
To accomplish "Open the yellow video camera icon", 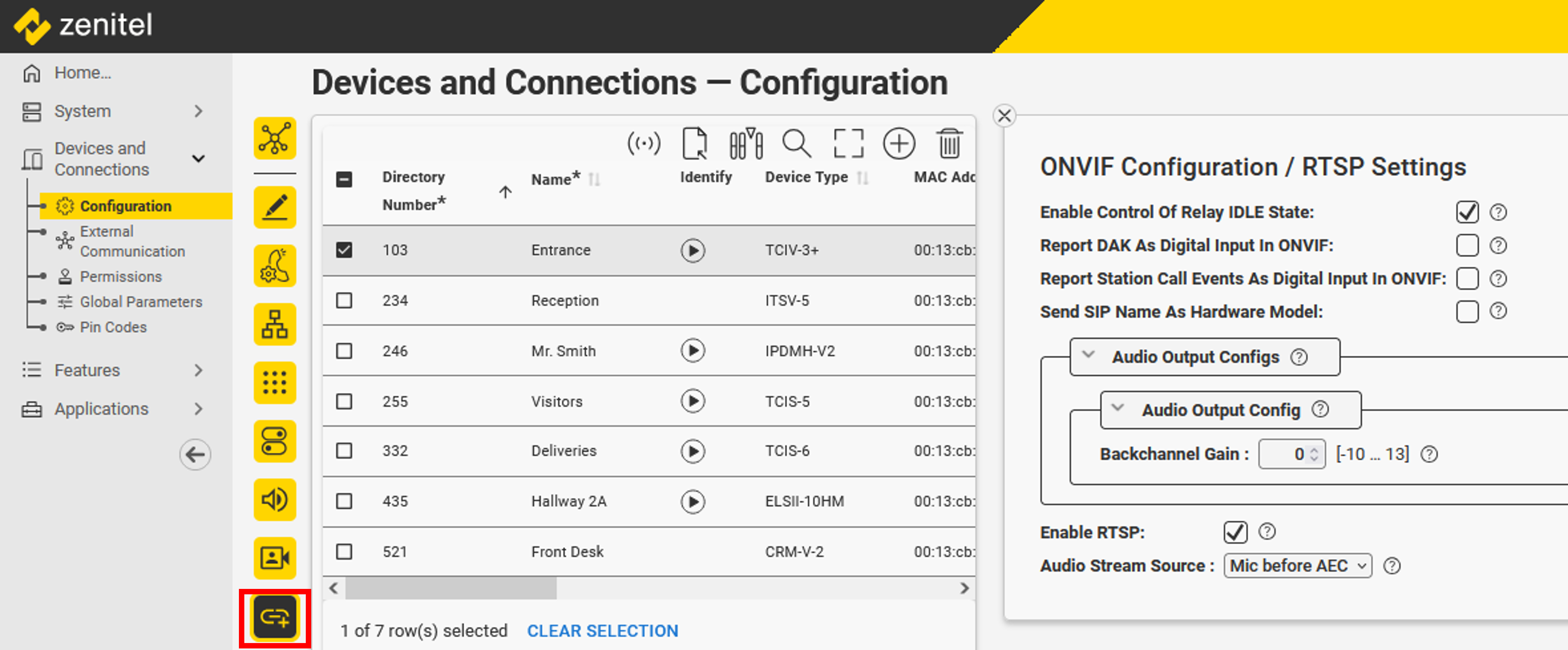I will tap(274, 558).
